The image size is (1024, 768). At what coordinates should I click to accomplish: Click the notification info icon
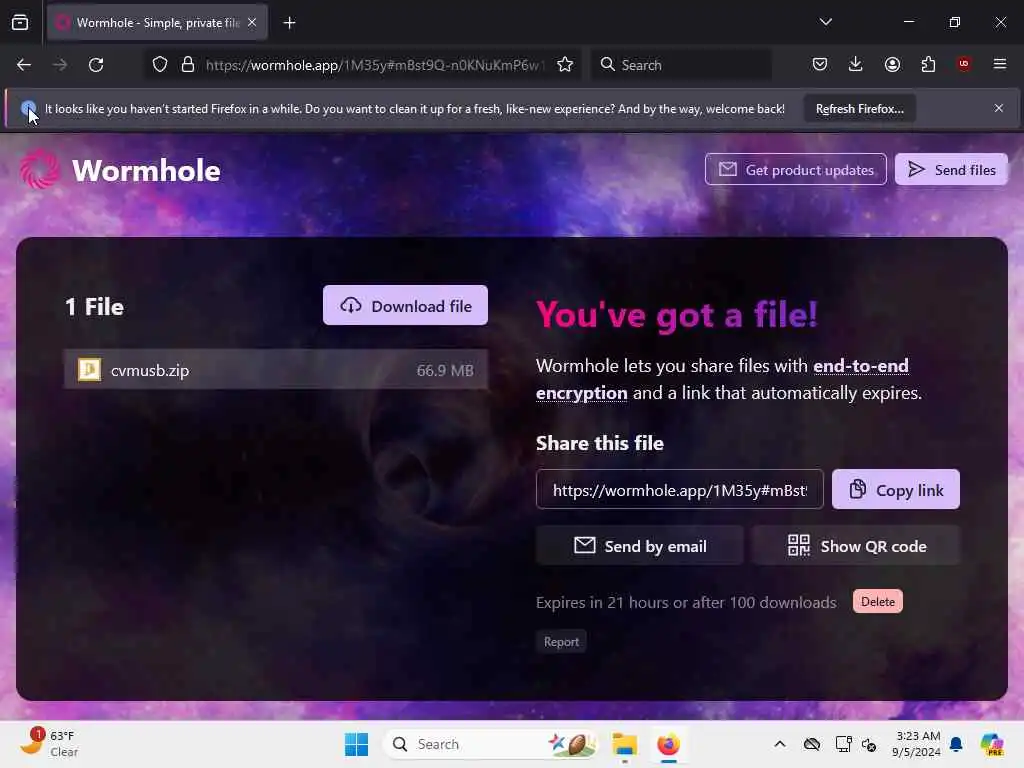pyautogui.click(x=28, y=108)
